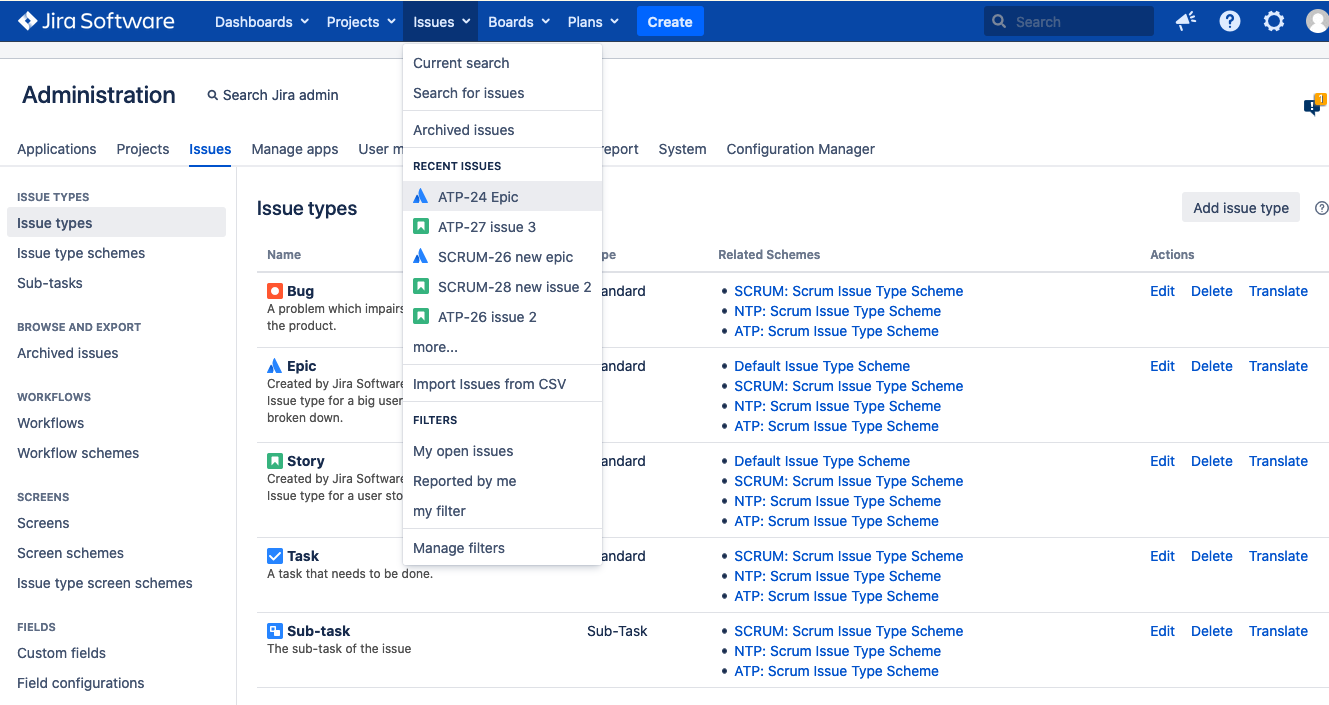Open recent issue ATP-24 Epic
This screenshot has height=705, width=1329.
(502, 197)
